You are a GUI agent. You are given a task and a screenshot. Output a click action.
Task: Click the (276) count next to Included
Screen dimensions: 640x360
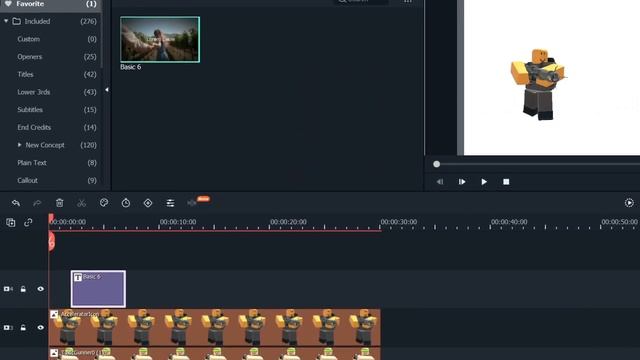89,21
